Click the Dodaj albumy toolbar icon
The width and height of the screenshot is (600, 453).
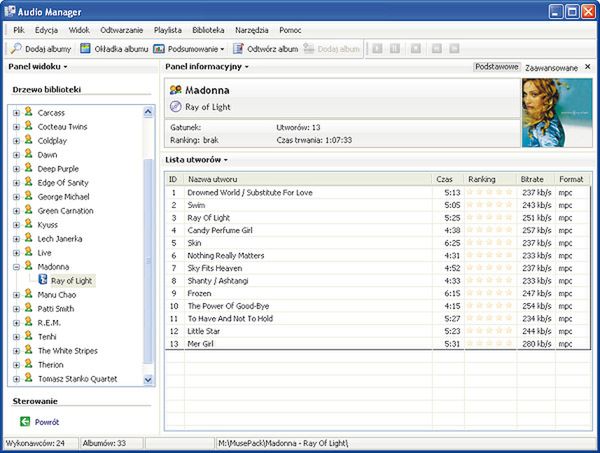pos(17,48)
